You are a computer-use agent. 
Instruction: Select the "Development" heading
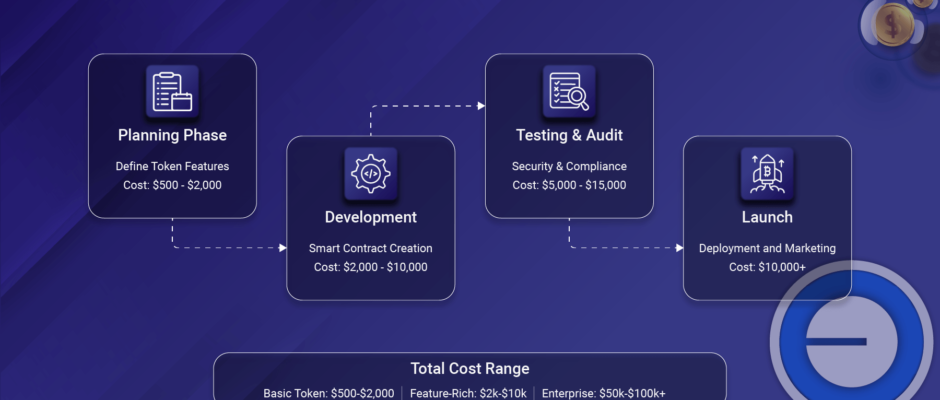click(x=370, y=217)
